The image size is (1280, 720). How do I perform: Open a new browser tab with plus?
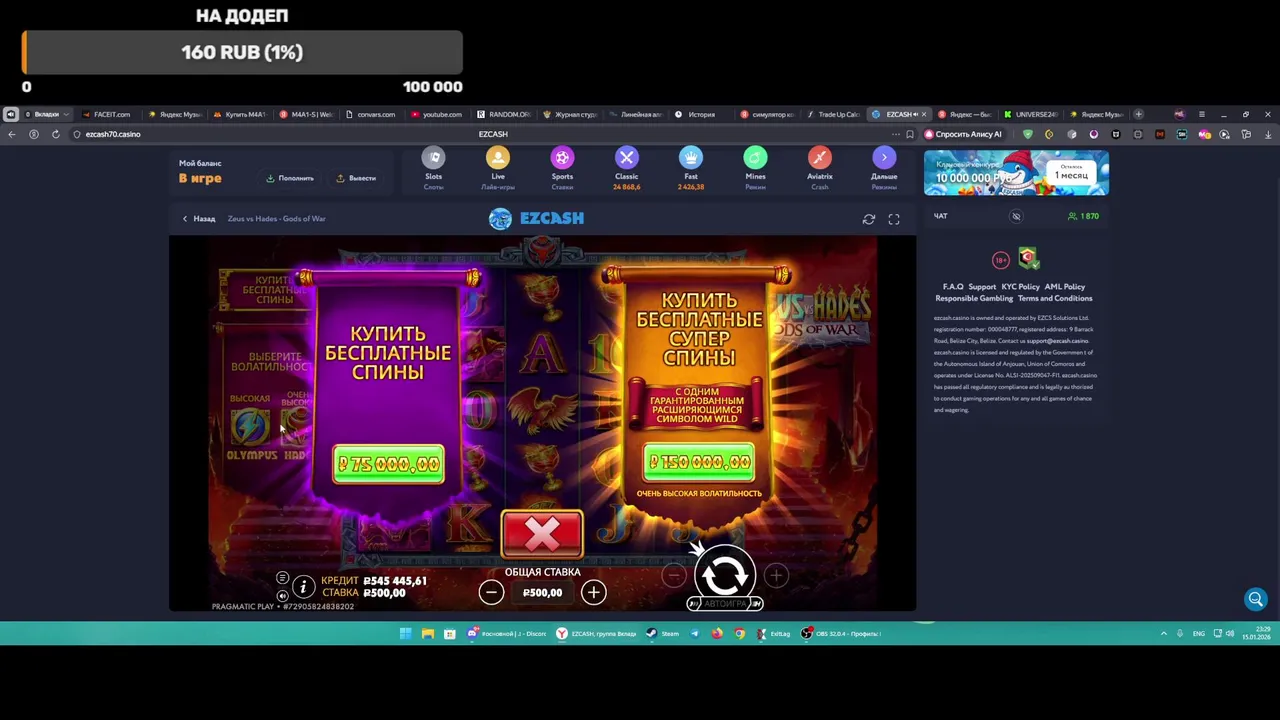click(1138, 114)
